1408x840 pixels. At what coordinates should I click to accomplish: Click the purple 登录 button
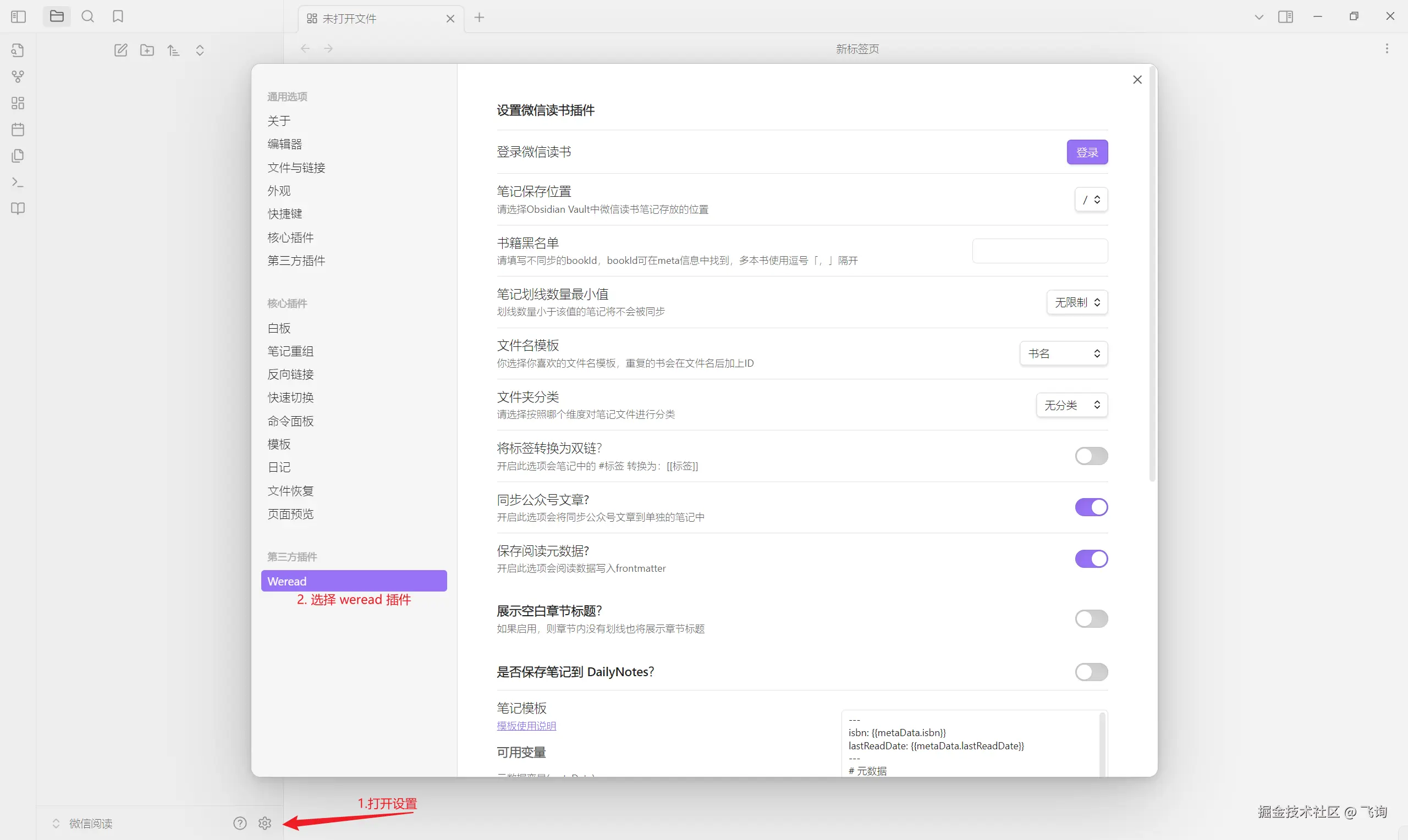tap(1086, 152)
